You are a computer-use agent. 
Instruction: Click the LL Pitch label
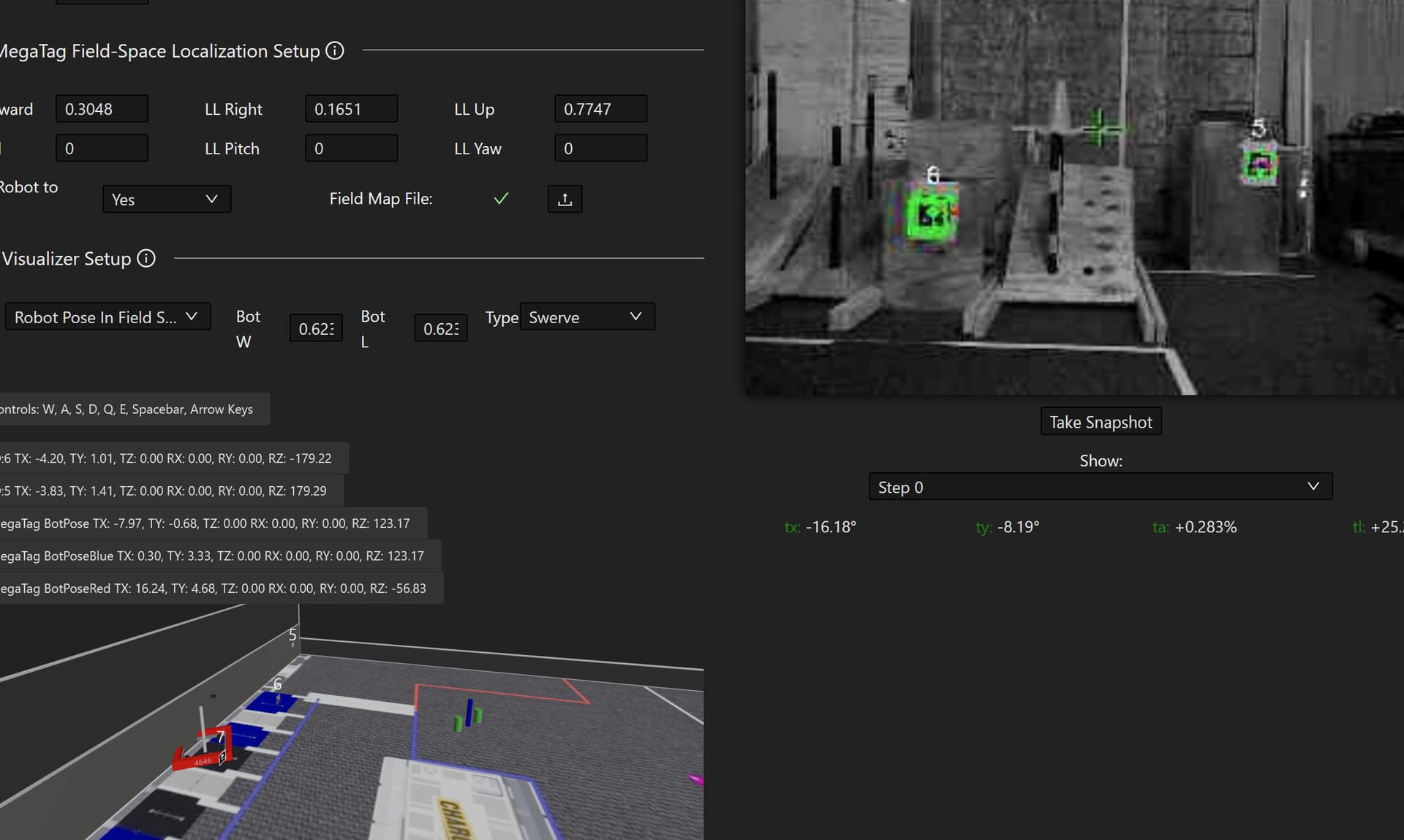point(232,148)
